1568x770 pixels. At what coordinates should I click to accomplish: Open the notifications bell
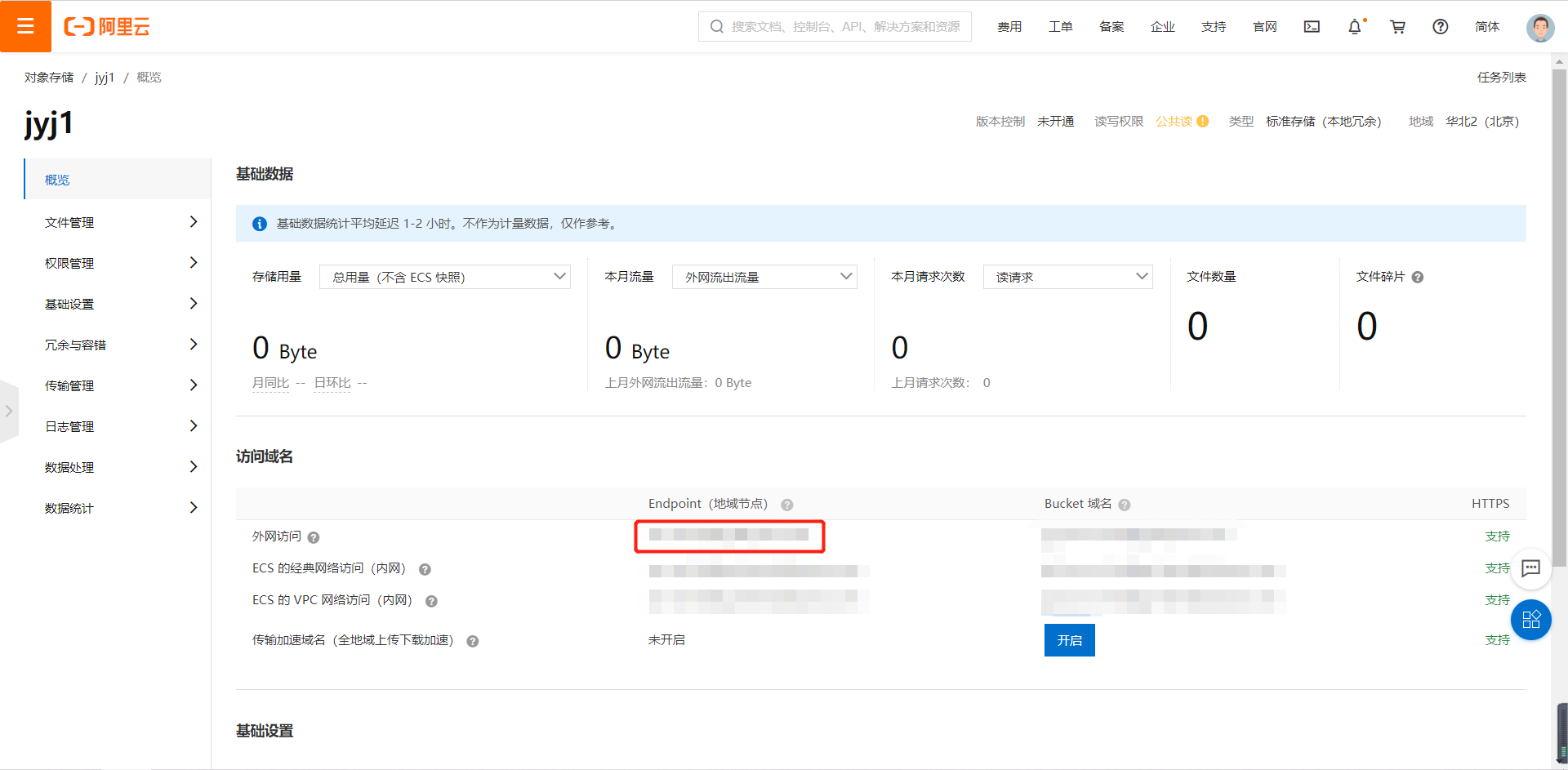tap(1355, 27)
